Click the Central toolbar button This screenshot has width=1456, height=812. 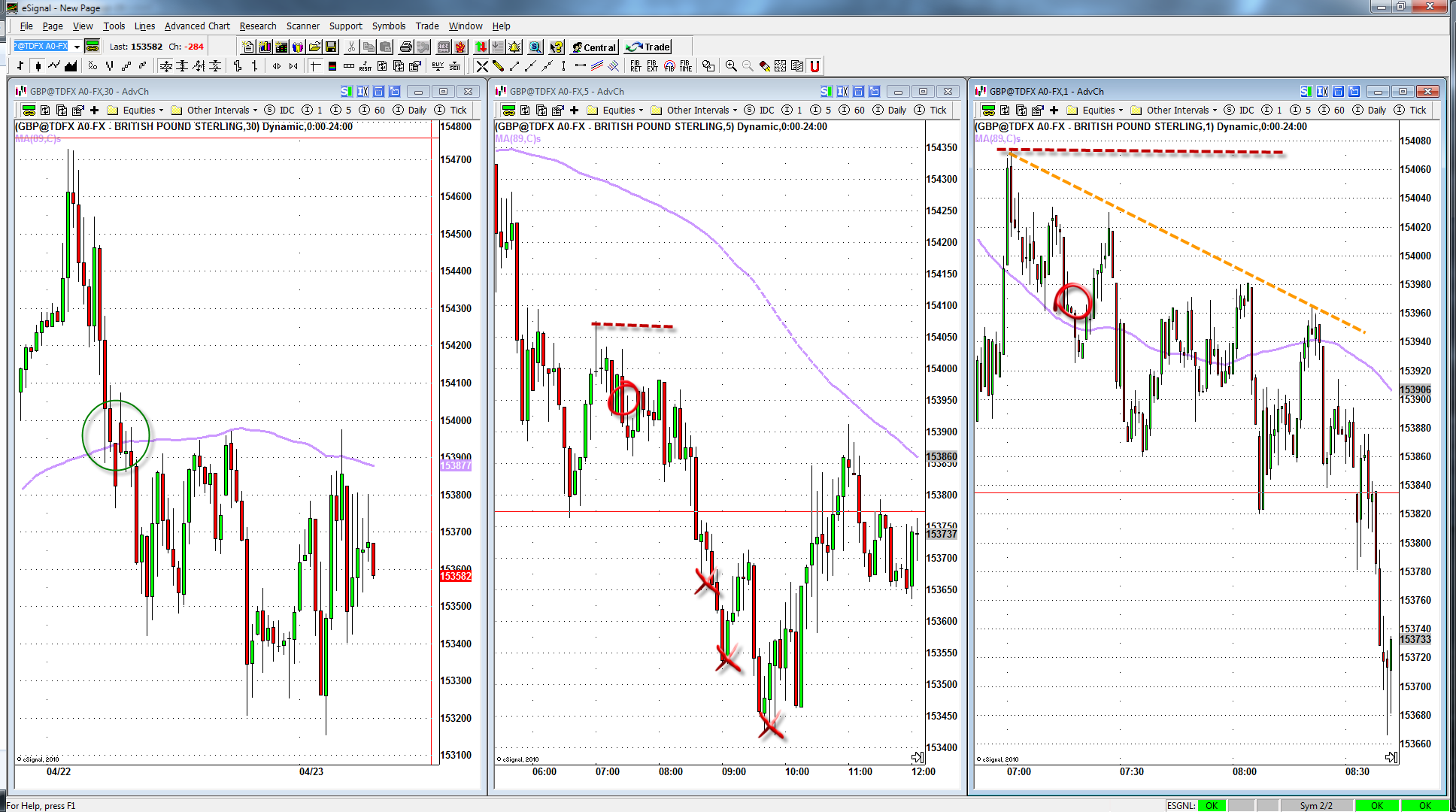click(x=593, y=47)
